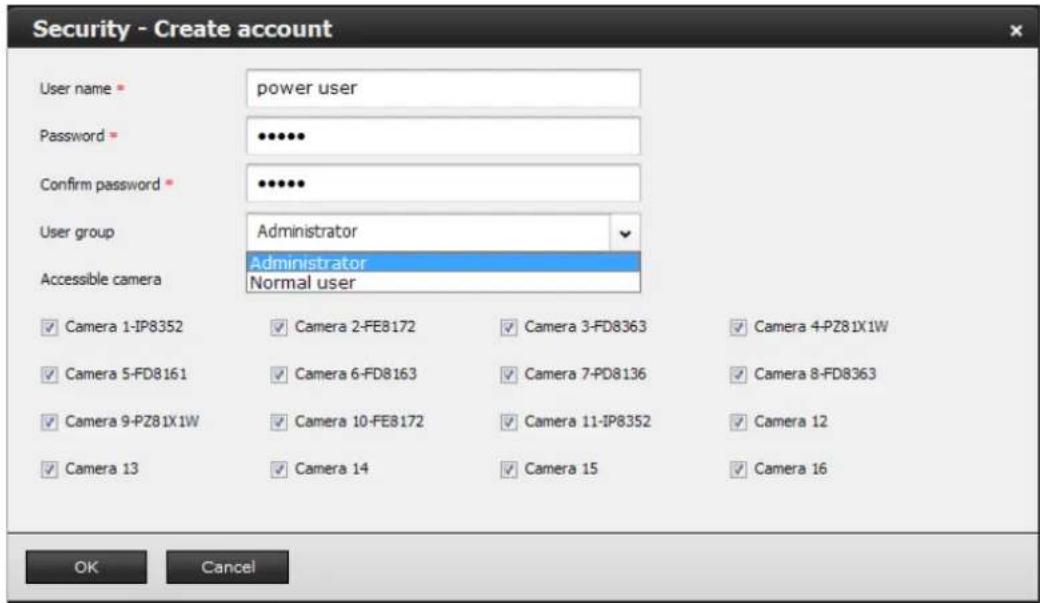Image resolution: width=1040 pixels, height=603 pixels.
Task: Open the User group dropdown arrow
Action: coord(625,233)
